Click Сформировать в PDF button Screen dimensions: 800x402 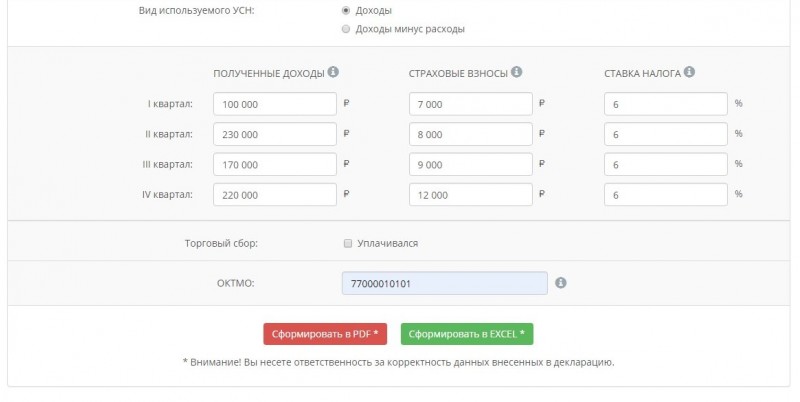click(325, 334)
